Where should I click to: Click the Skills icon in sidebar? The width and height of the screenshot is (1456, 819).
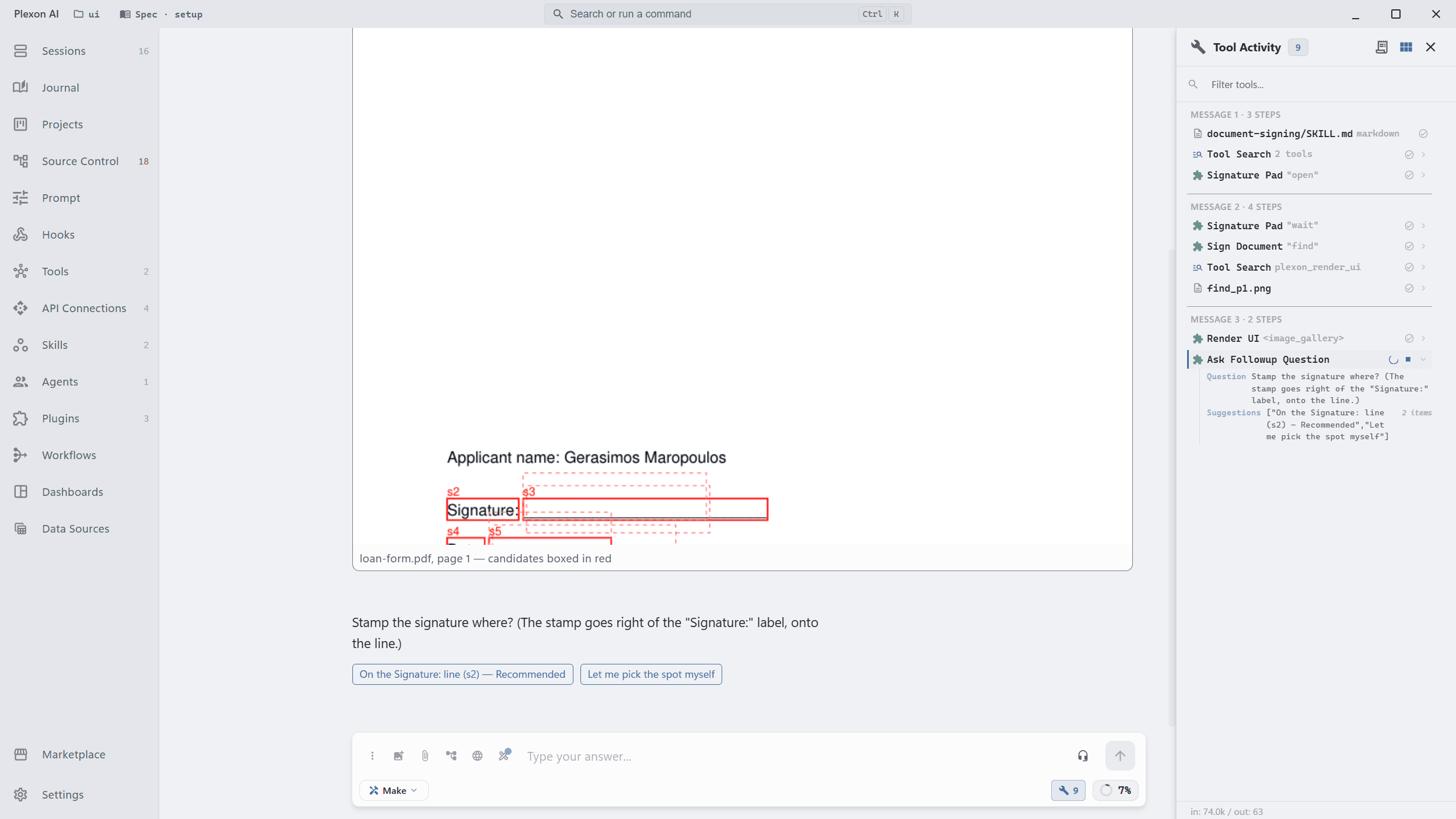click(20, 345)
